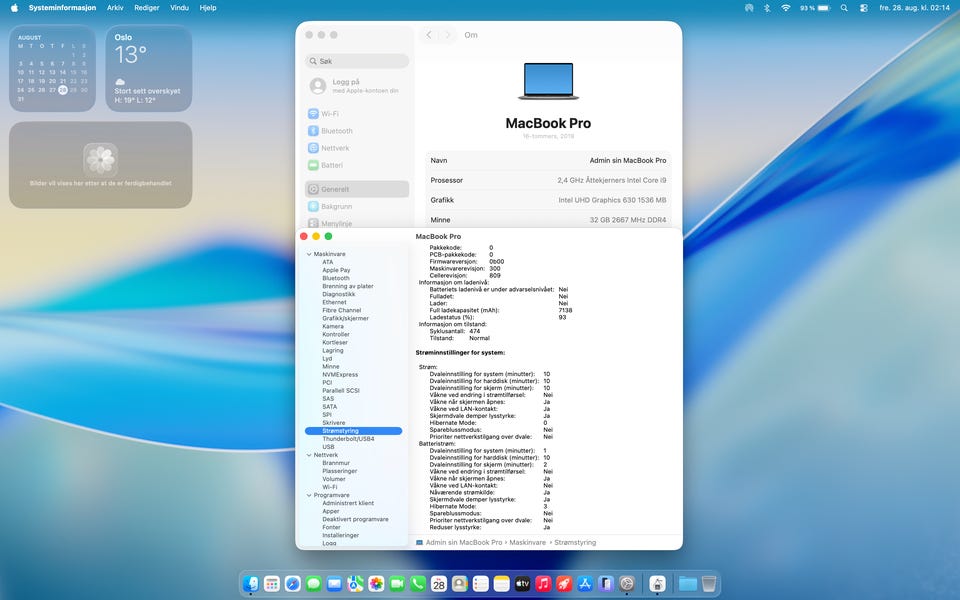Select Deaktivert programvare in the tree
This screenshot has height=600, width=960.
[x=355, y=519]
